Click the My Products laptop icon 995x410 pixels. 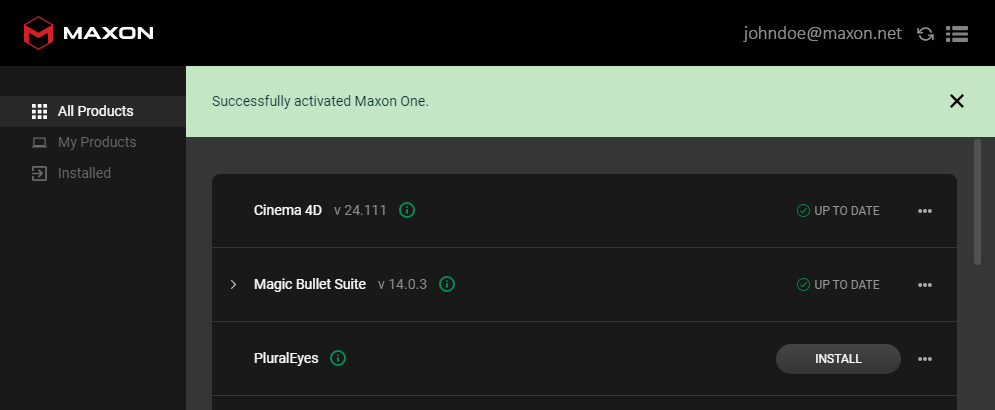pyautogui.click(x=39, y=142)
